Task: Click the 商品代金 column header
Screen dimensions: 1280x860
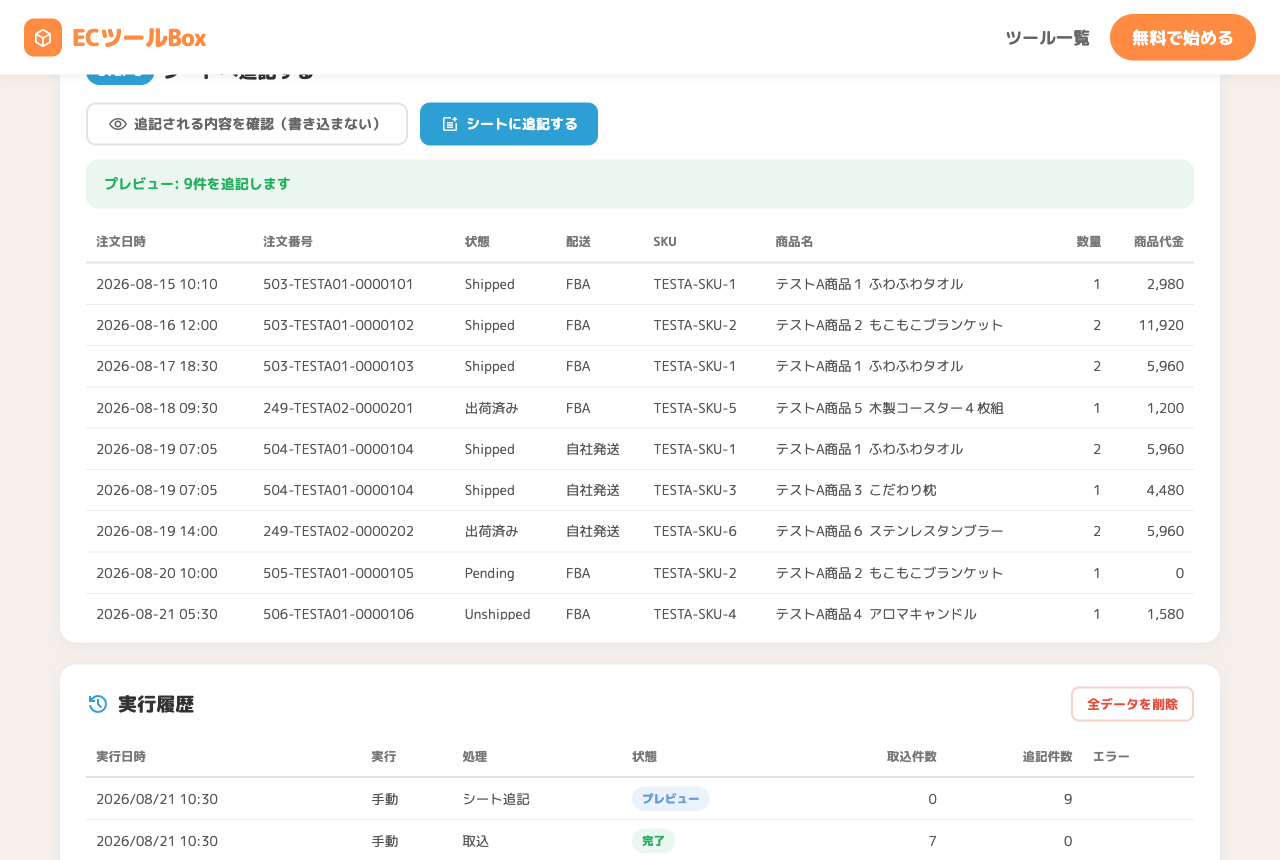Action: point(1159,242)
